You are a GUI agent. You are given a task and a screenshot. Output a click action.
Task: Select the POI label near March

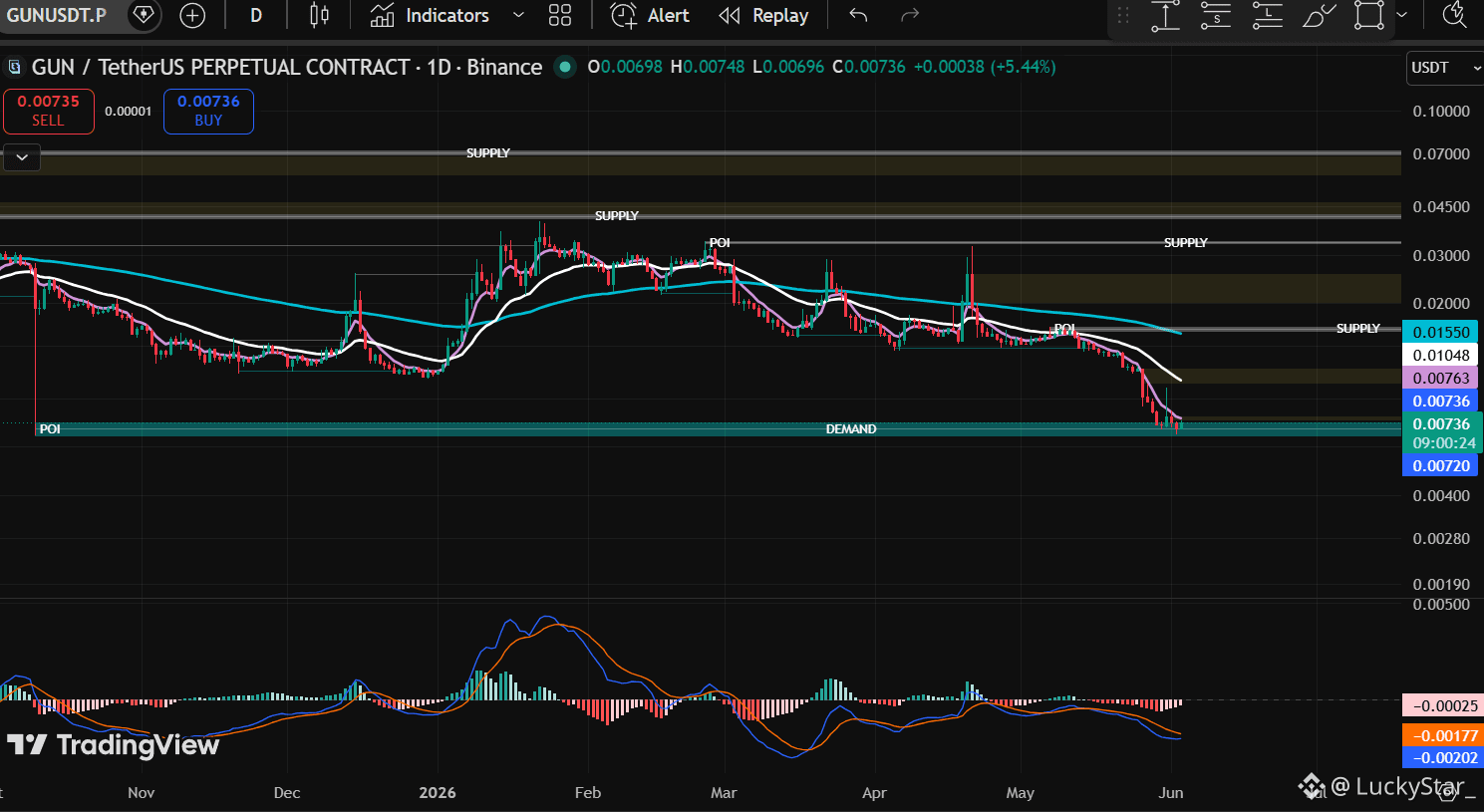pyautogui.click(x=720, y=242)
